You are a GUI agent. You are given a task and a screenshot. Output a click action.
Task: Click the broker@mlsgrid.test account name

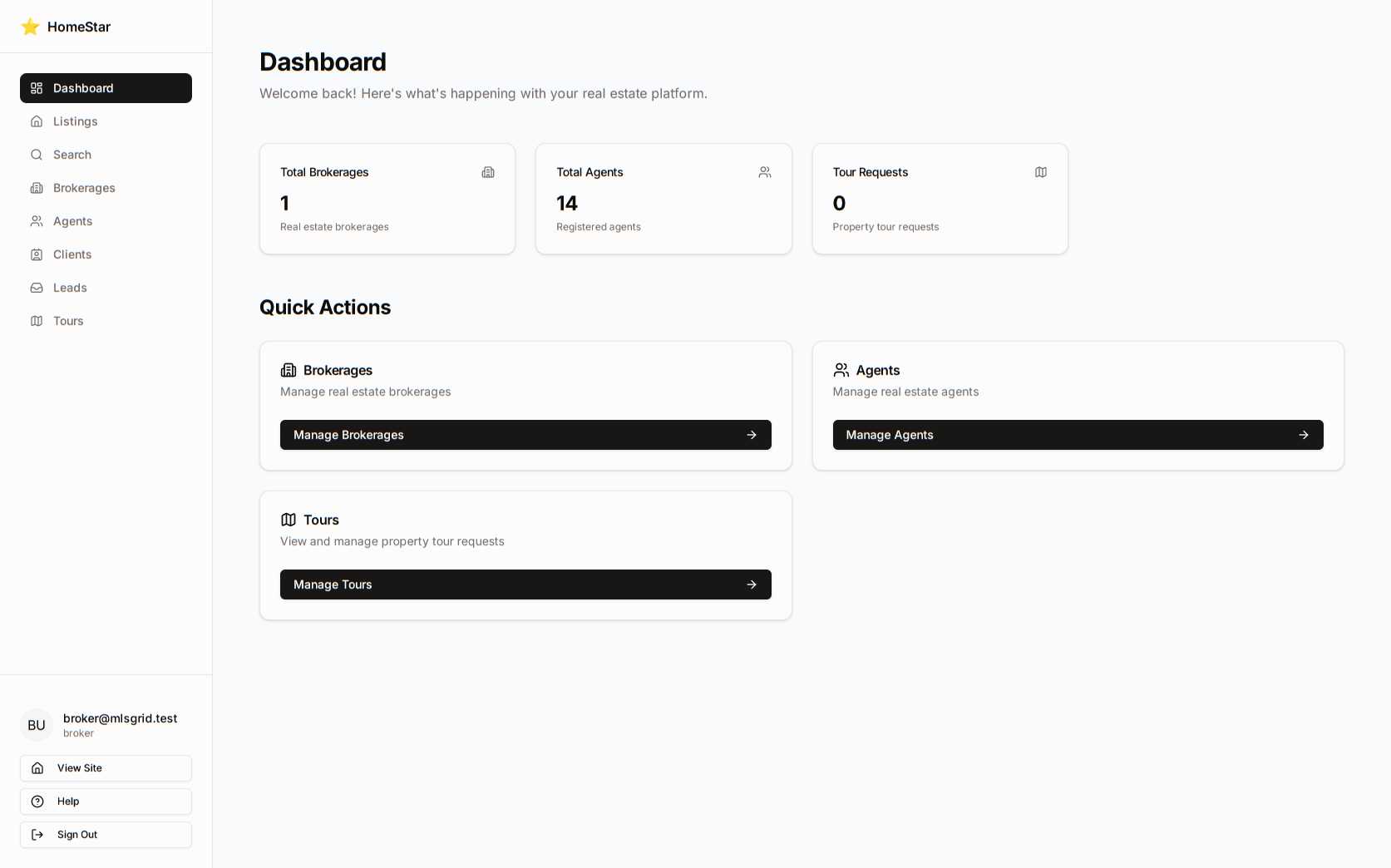pyautogui.click(x=120, y=718)
